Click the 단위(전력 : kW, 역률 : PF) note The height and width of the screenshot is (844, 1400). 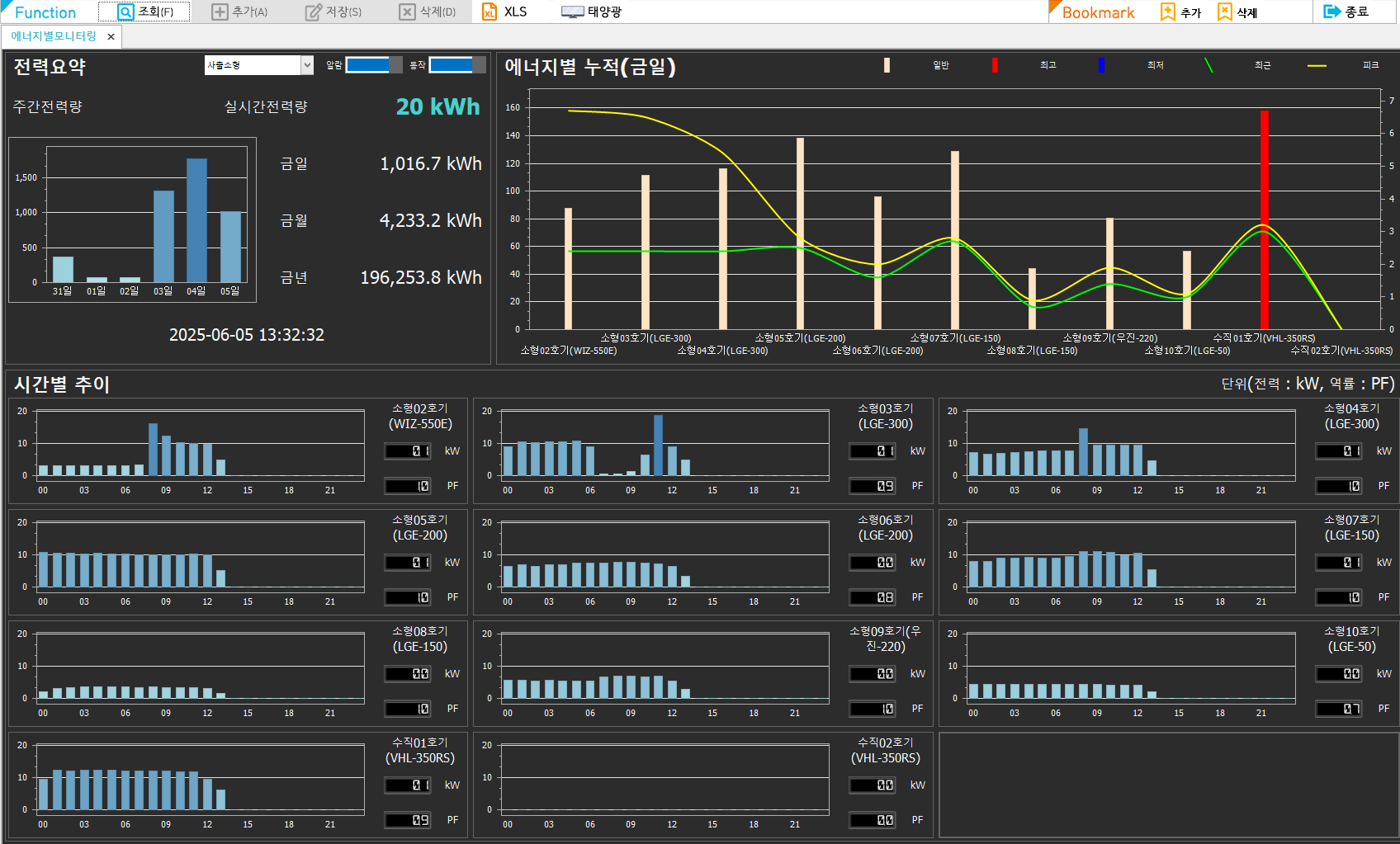[1308, 384]
